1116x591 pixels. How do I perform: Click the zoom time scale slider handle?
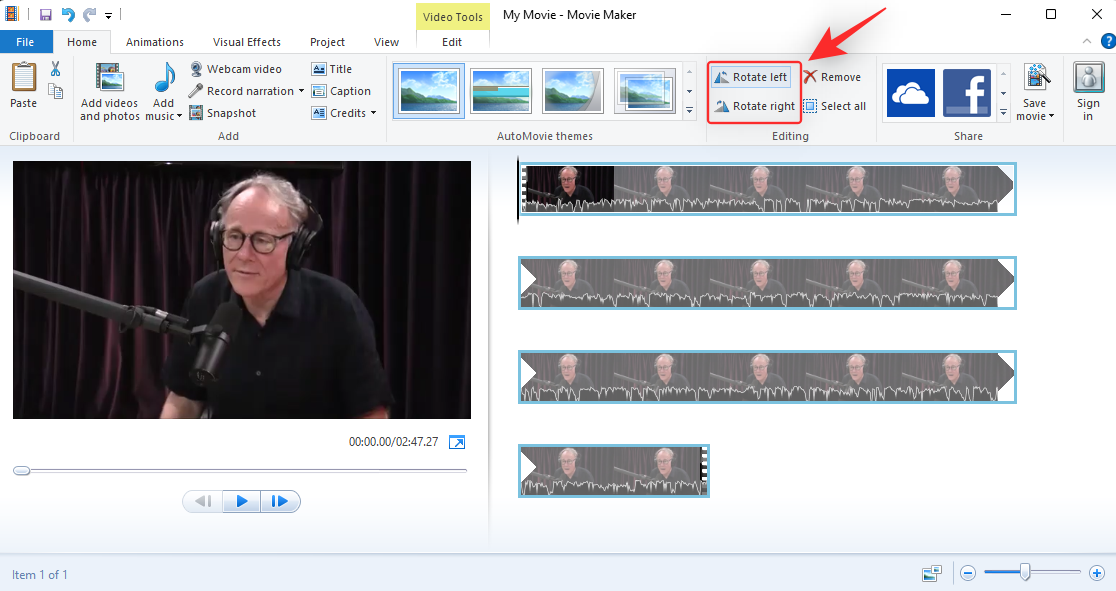point(1025,572)
